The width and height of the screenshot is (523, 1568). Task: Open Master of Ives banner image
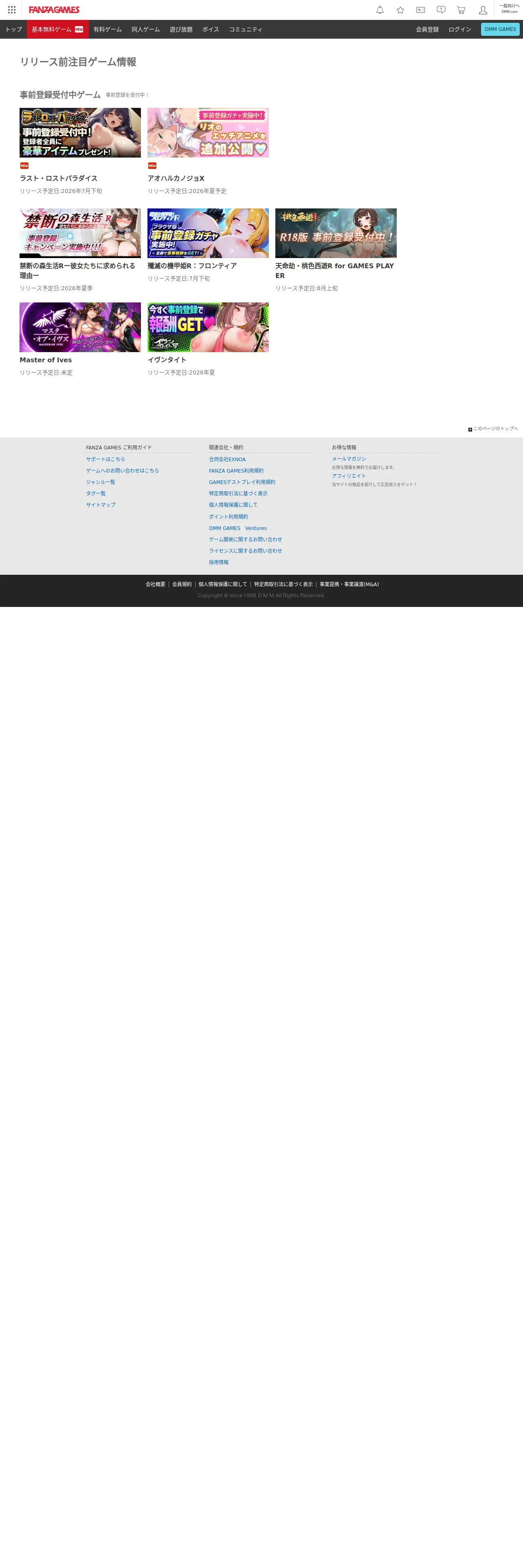tap(80, 327)
